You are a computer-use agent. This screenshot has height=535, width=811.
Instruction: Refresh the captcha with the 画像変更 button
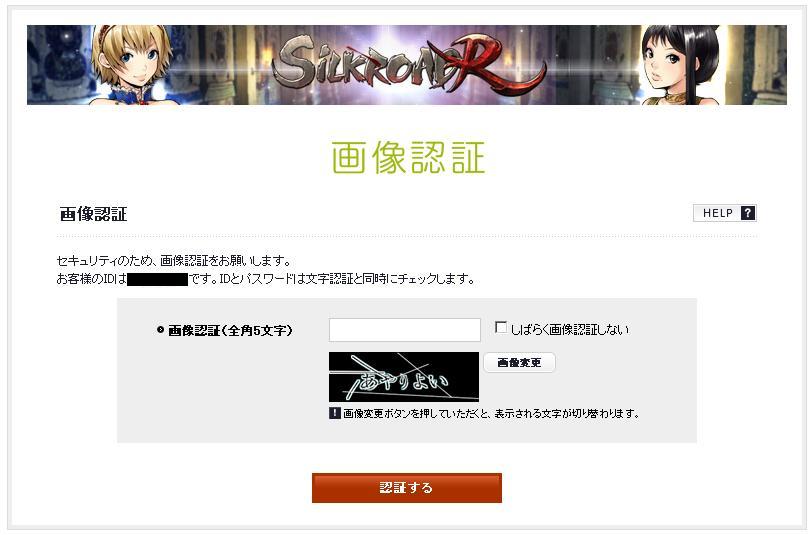tap(519, 362)
